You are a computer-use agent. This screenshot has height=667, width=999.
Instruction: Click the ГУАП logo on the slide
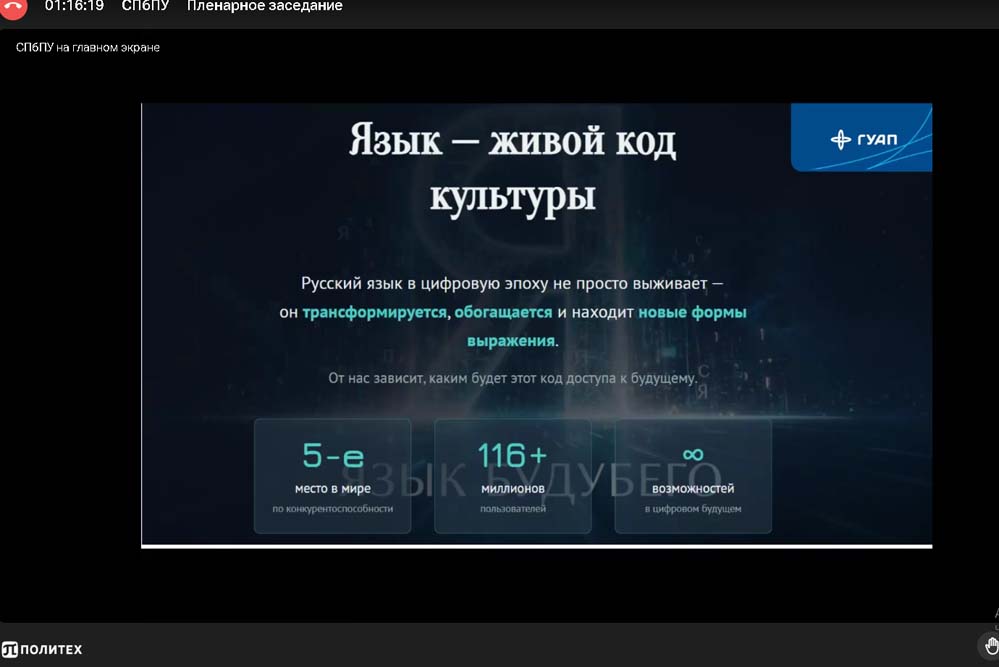pos(862,139)
